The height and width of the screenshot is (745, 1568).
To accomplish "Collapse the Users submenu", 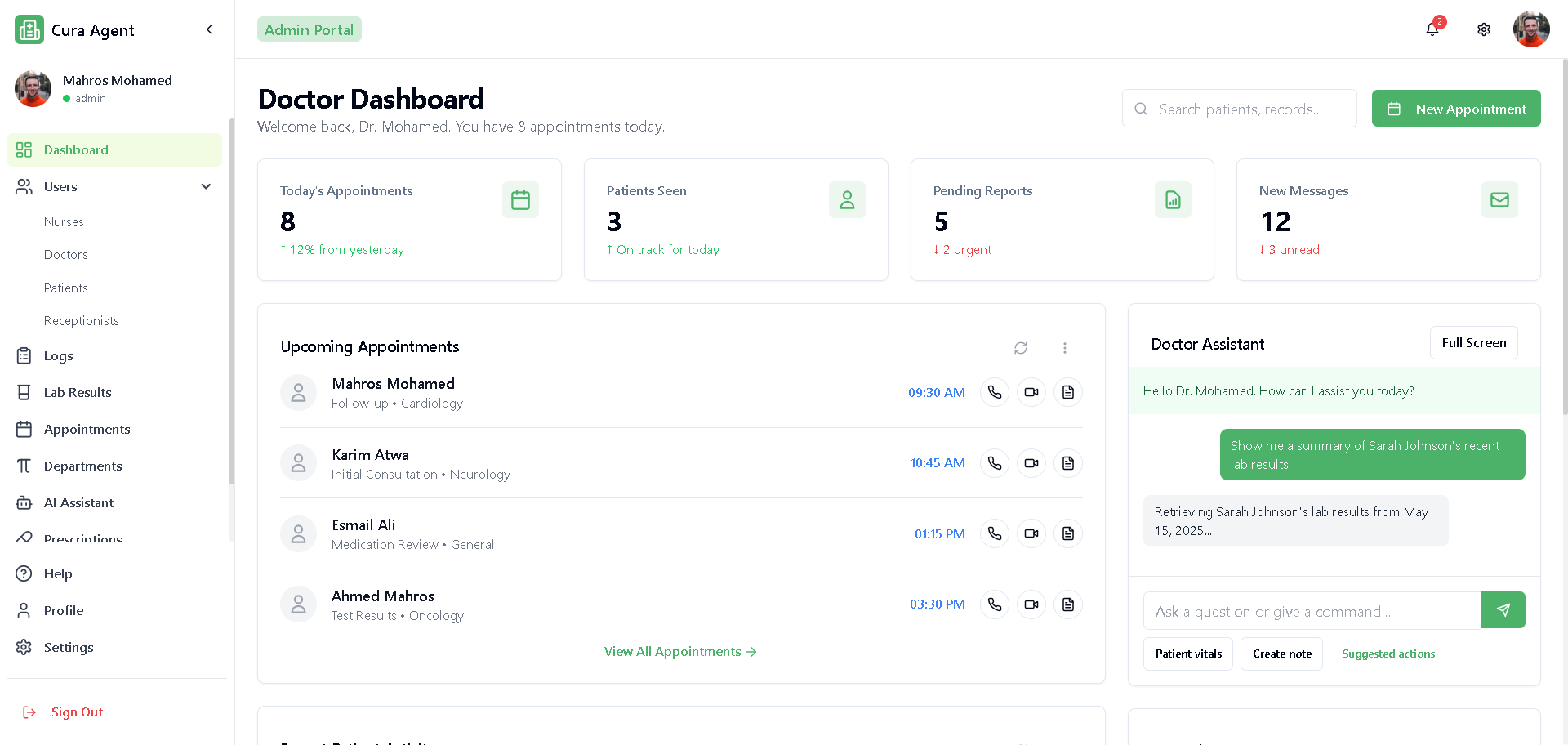I will click(206, 186).
